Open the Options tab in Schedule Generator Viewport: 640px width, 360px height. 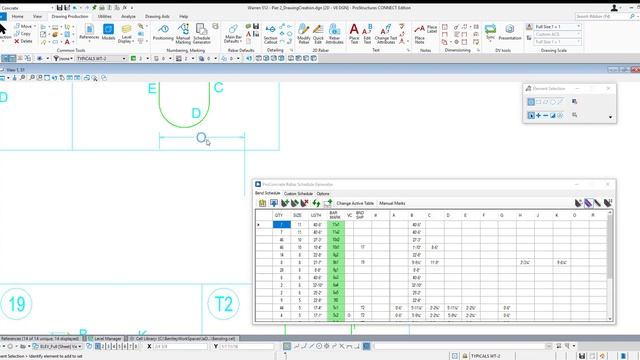tap(323, 194)
